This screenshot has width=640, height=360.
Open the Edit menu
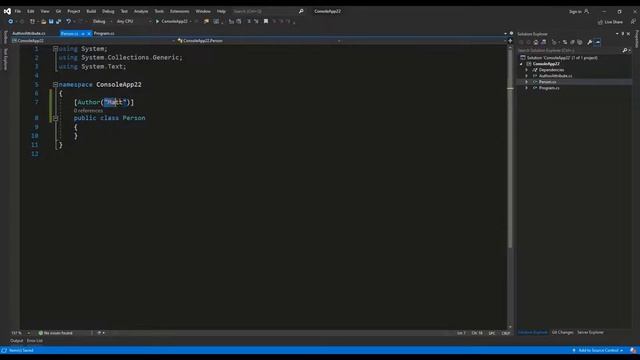tap(31, 11)
